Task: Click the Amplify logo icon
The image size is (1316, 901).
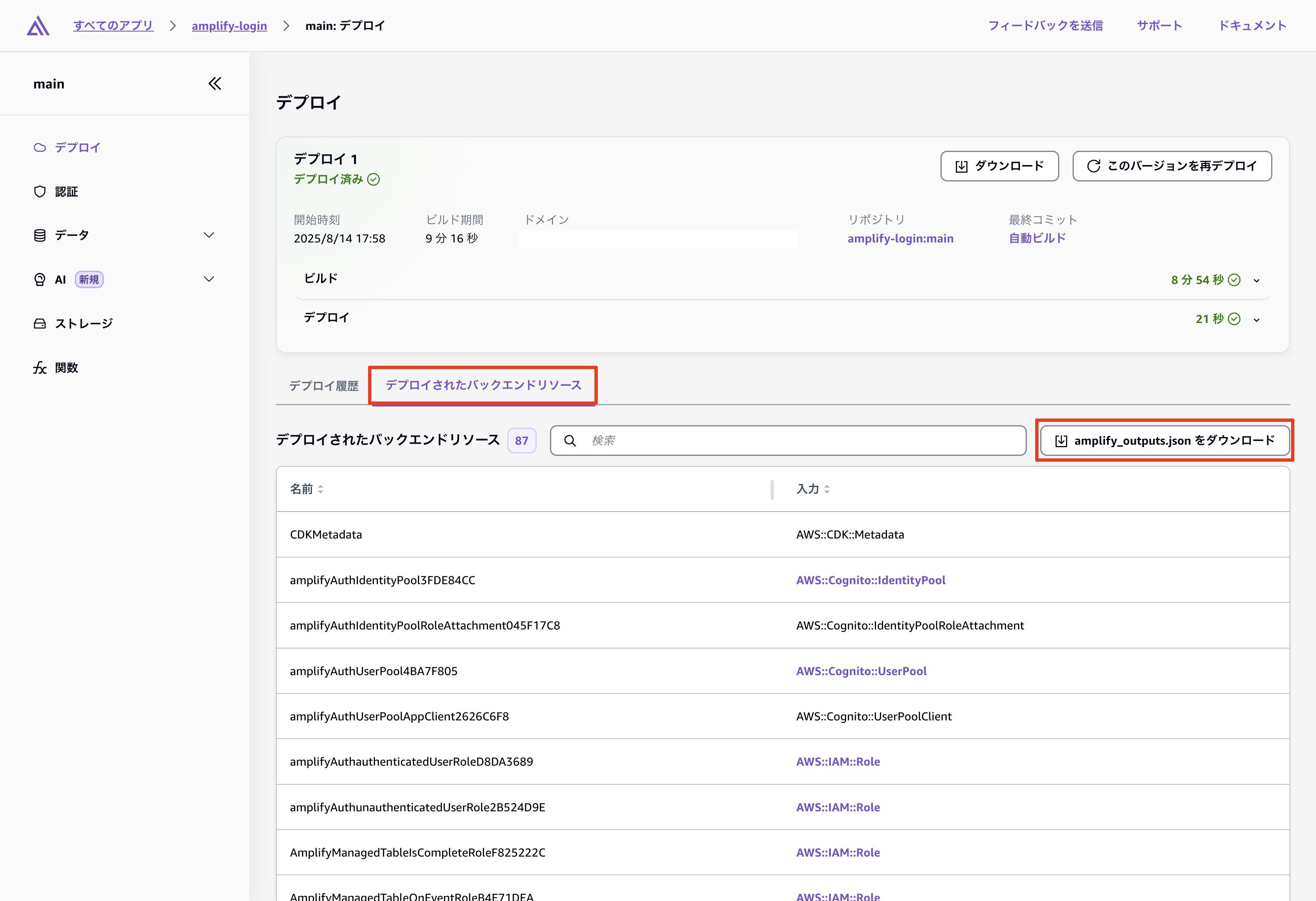Action: pyautogui.click(x=38, y=25)
